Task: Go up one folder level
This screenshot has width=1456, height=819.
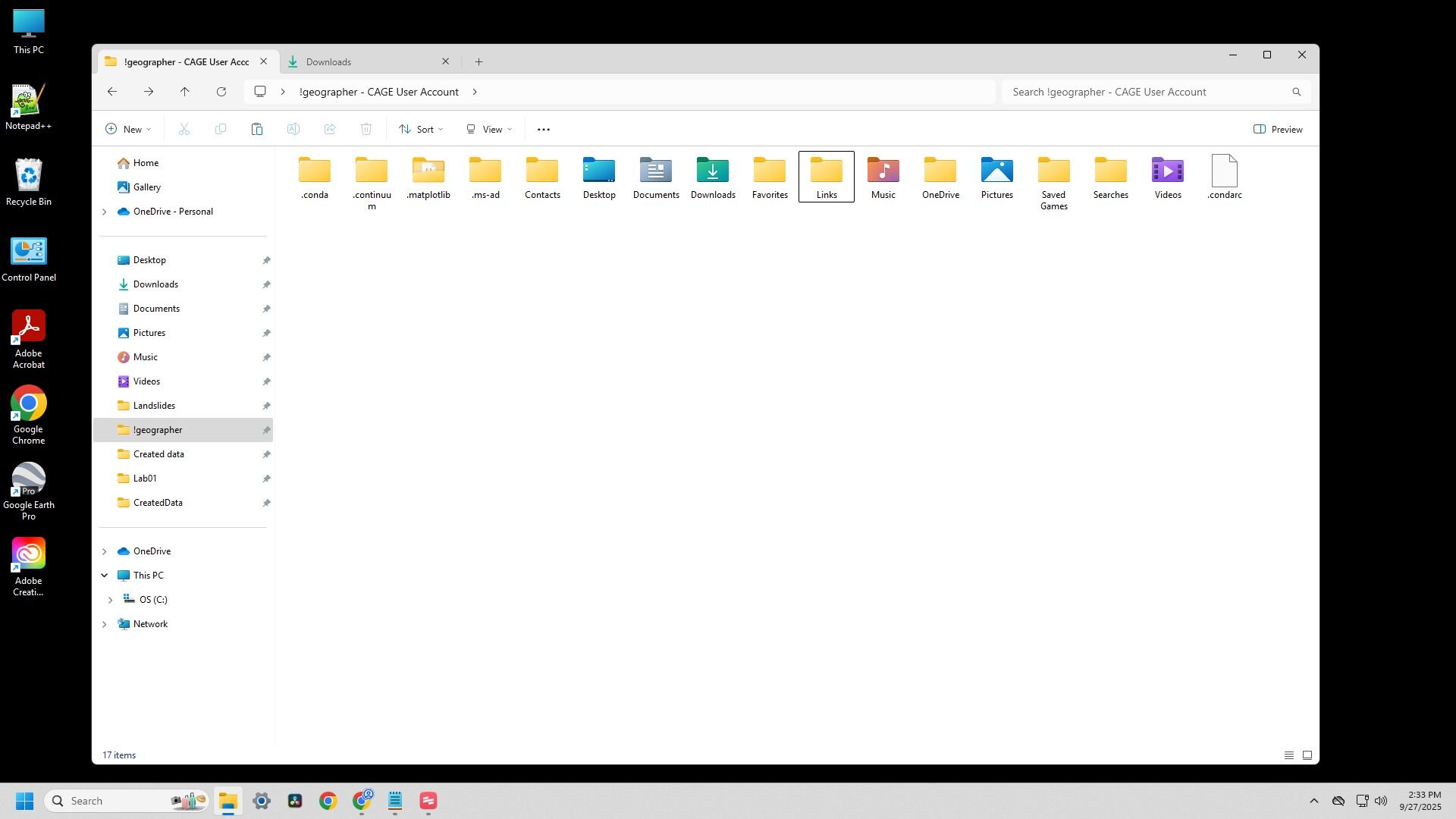Action: 185,92
